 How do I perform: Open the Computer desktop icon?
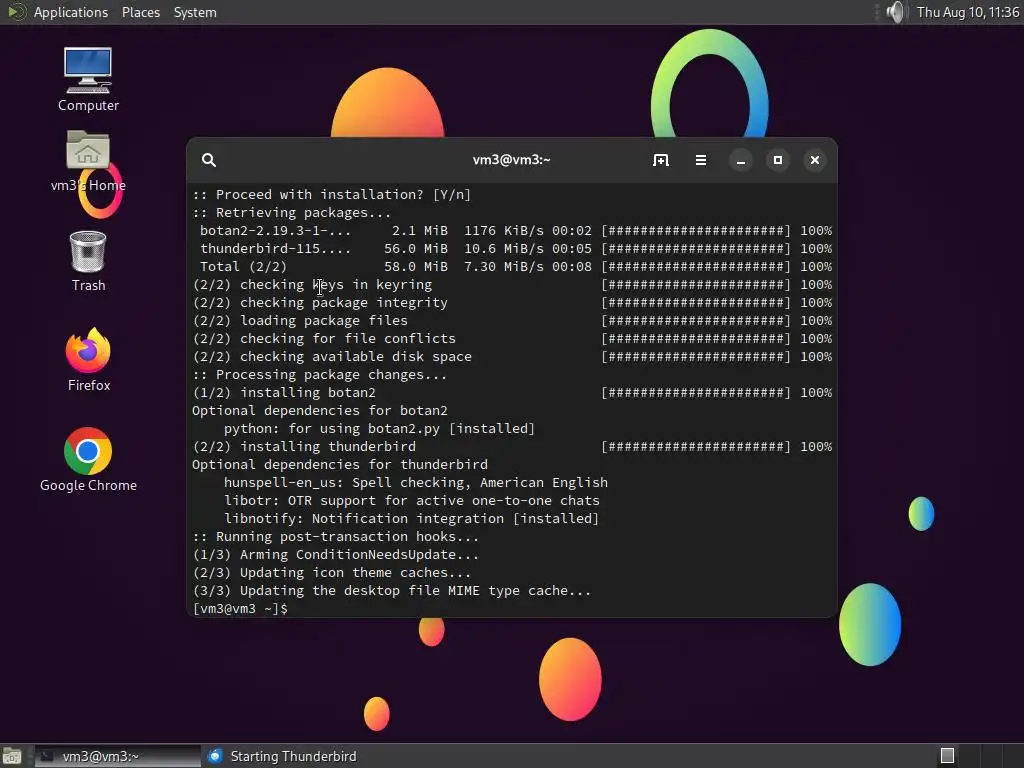[88, 79]
